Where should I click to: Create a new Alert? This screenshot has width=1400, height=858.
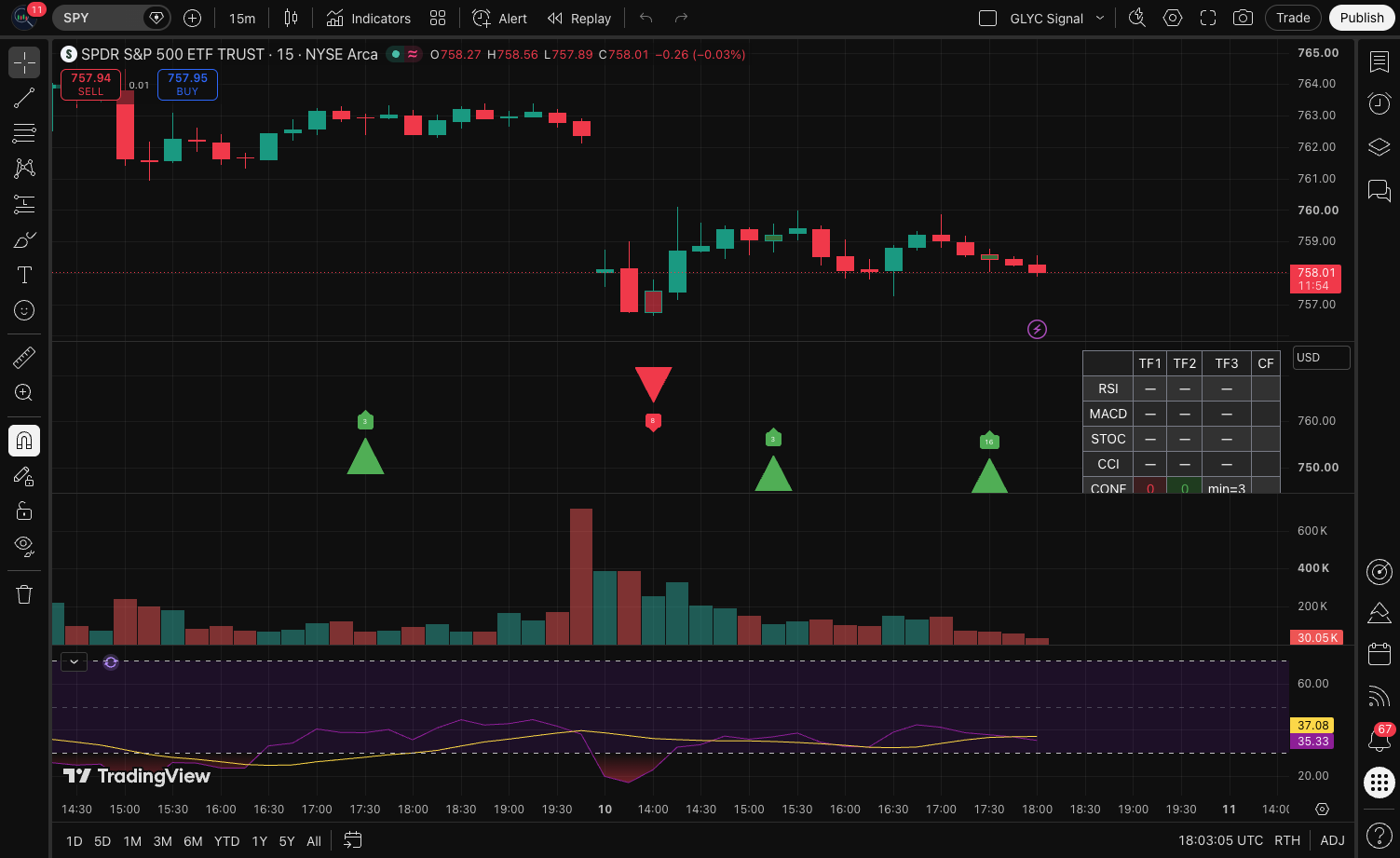(x=499, y=18)
